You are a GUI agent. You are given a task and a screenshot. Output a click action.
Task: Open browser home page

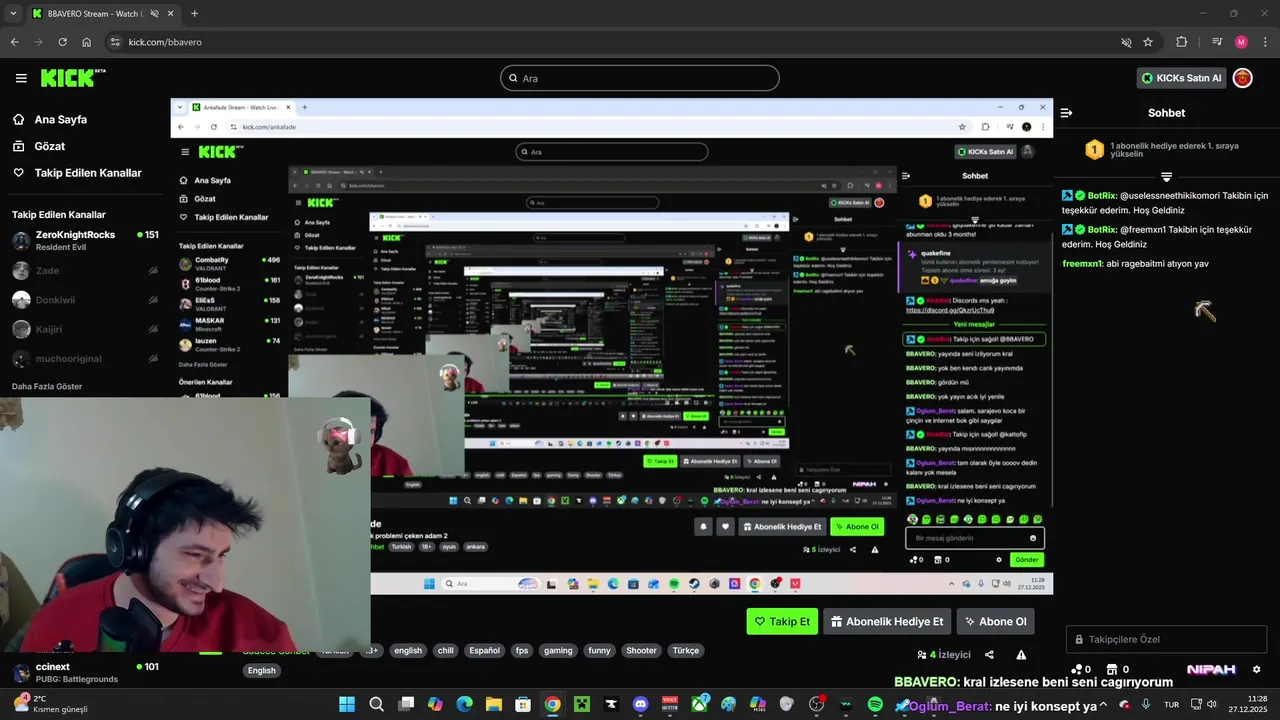click(87, 42)
